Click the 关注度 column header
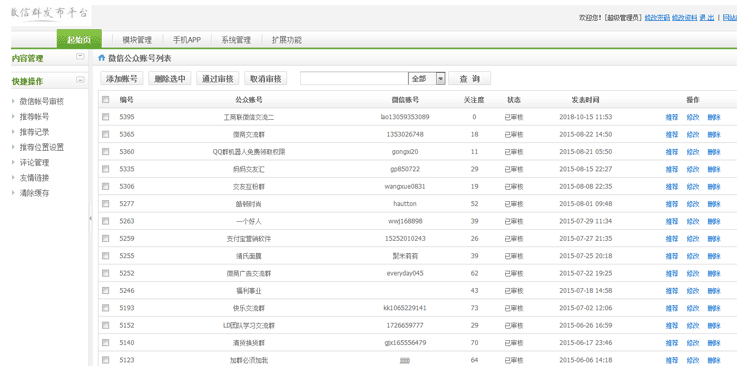This screenshot has width=750, height=377. pos(474,100)
